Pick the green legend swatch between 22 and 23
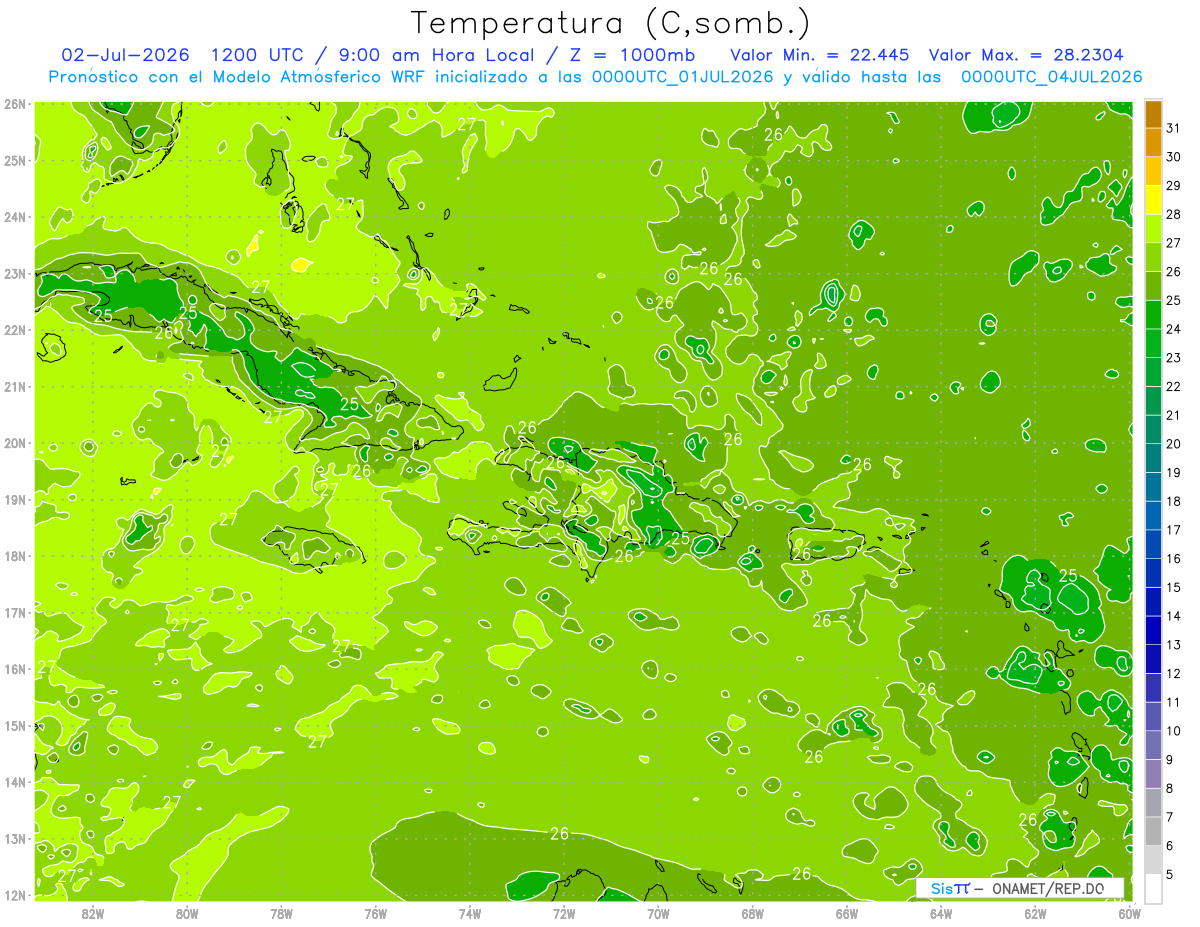 (x=1153, y=373)
